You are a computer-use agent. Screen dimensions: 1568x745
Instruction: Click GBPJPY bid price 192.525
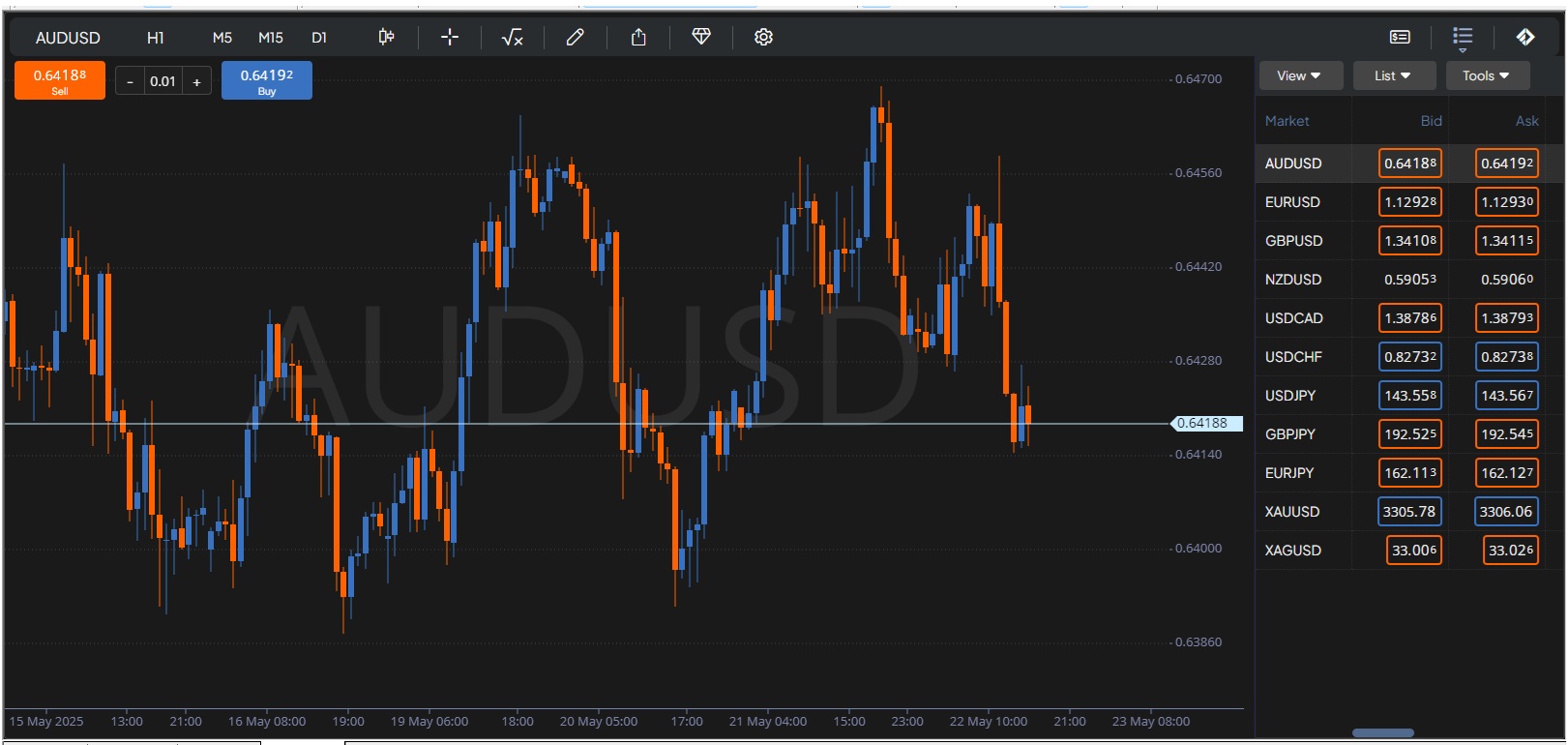[1410, 434]
